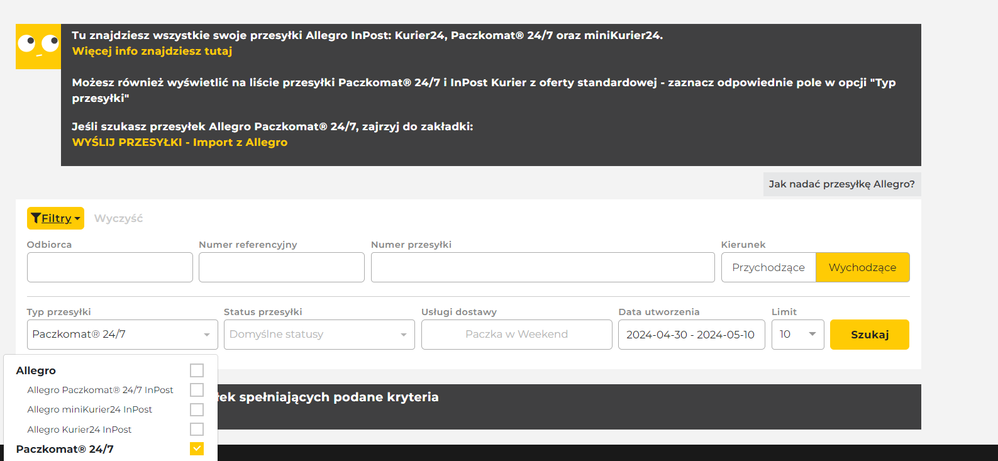Screen dimensions: 998x461
Task: Open the Typ przesyłki dropdown
Action: point(122,334)
